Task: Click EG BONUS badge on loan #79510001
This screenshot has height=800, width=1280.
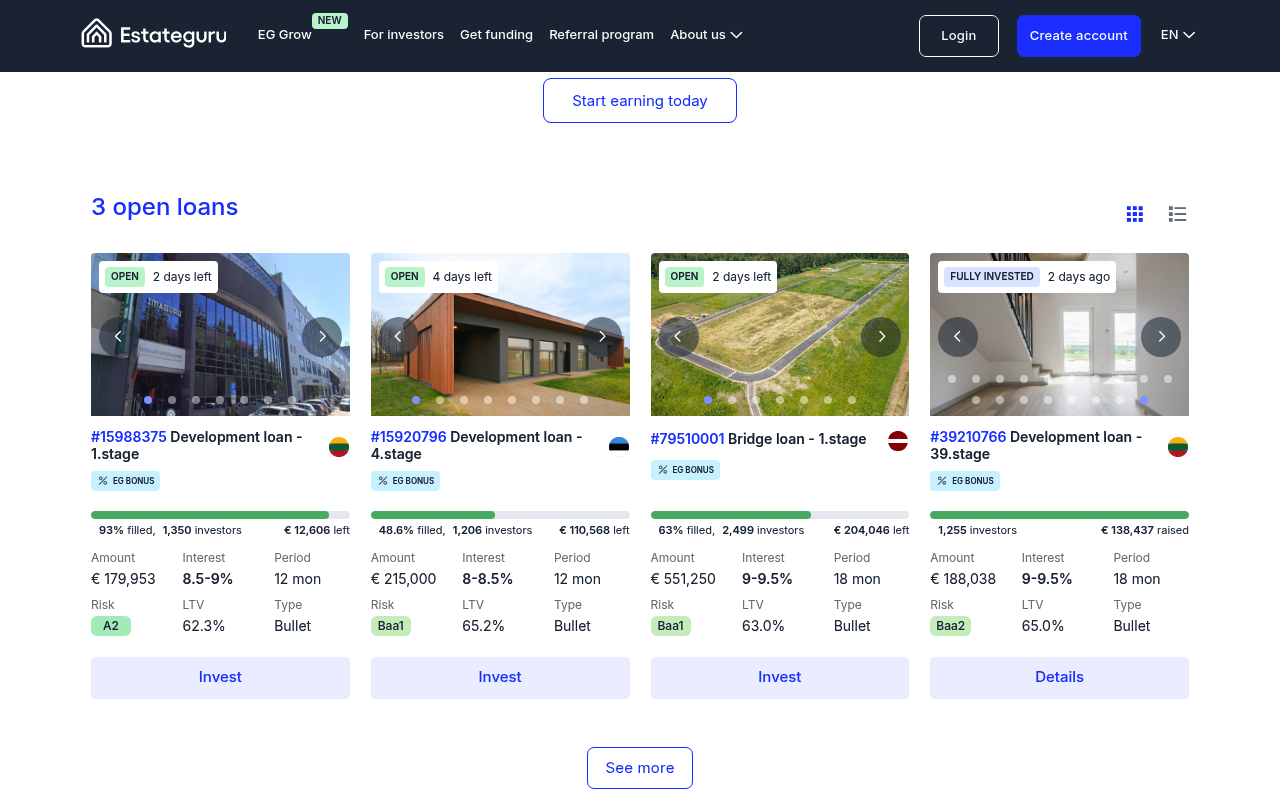Action: click(685, 470)
